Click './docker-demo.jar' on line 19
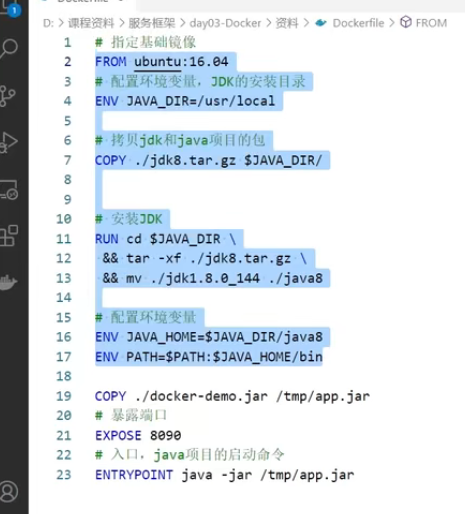This screenshot has height=514, width=465. pos(201,397)
